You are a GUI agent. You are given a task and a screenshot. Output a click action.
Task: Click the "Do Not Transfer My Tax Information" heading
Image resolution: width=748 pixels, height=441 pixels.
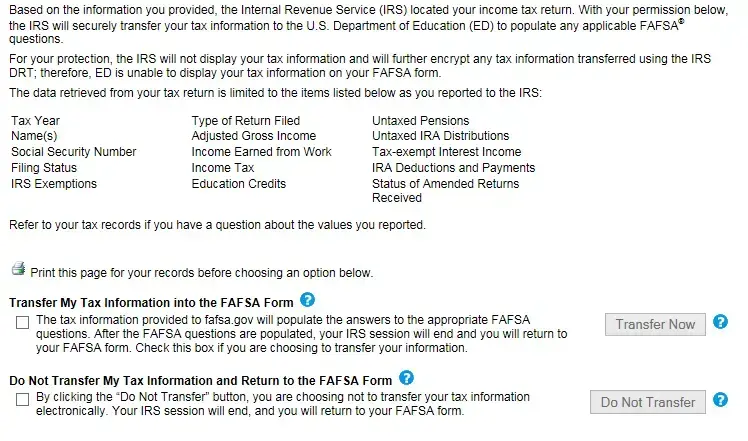tap(200, 381)
